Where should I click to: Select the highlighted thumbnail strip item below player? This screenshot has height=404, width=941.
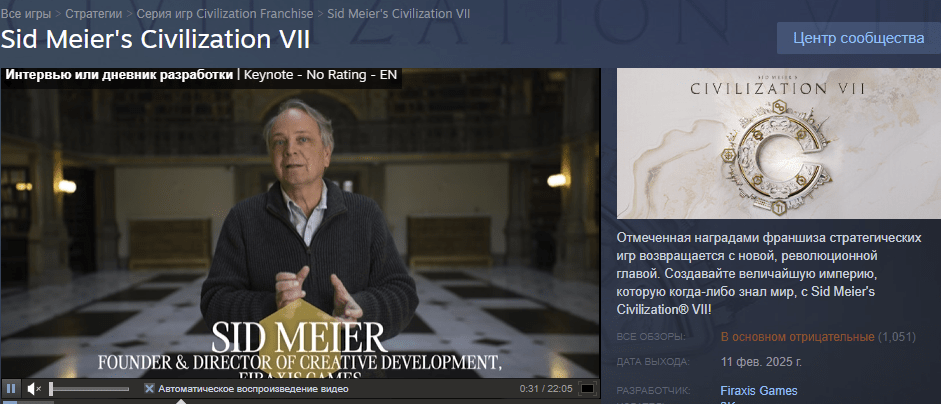click(x=10, y=402)
